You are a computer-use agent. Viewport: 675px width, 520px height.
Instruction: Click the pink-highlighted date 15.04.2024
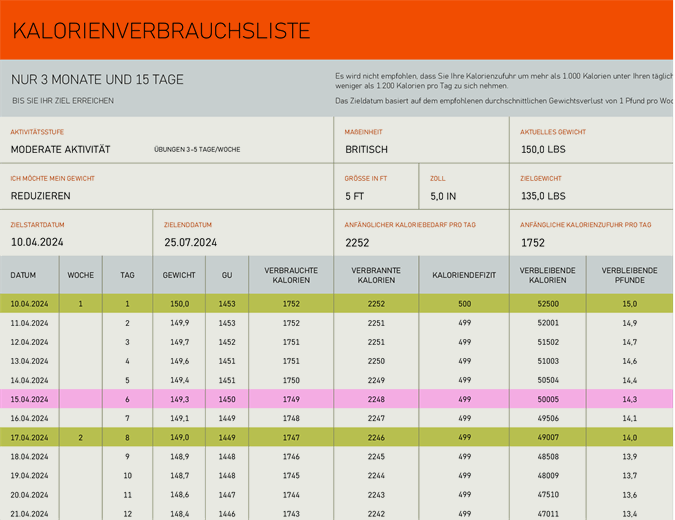[x=29, y=399]
